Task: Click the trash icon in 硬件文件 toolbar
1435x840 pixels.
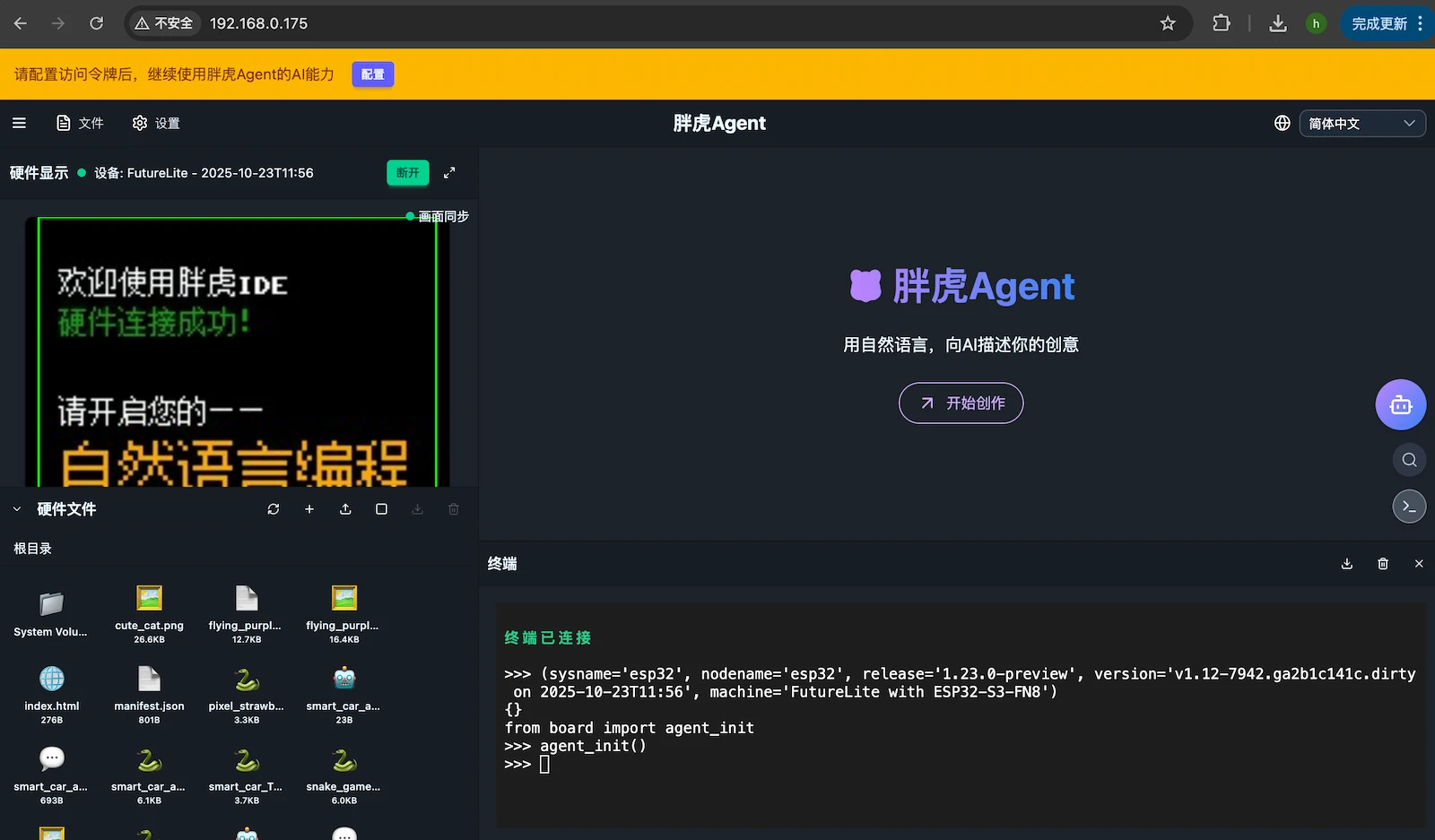Action: [x=453, y=508]
